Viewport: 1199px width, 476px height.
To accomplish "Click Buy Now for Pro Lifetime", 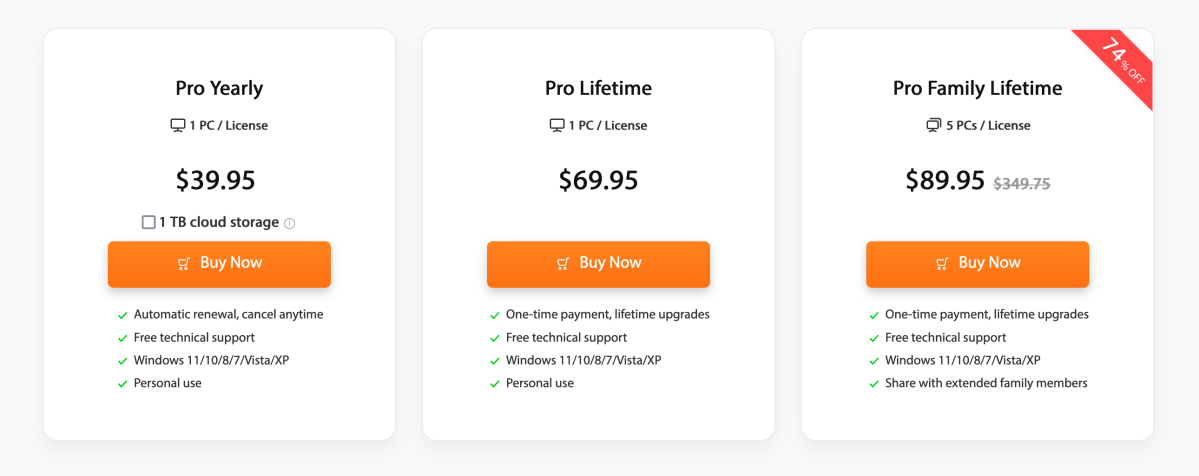I will click(x=599, y=264).
